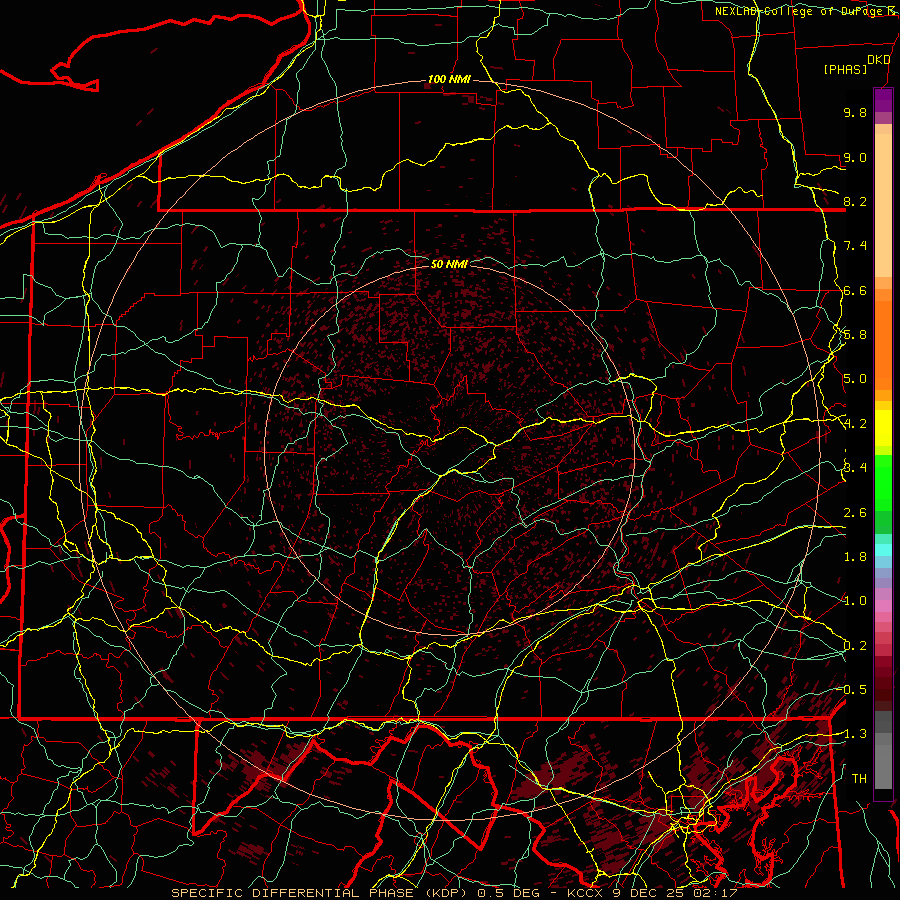Select the 9.8 legend value
The height and width of the screenshot is (900, 900).
(855, 112)
